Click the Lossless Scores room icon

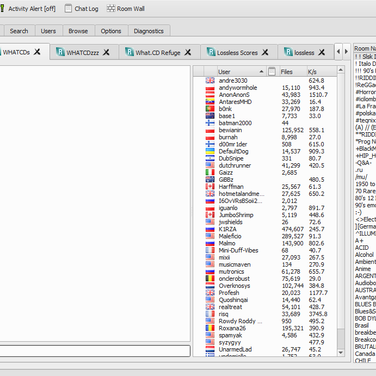(x=211, y=52)
